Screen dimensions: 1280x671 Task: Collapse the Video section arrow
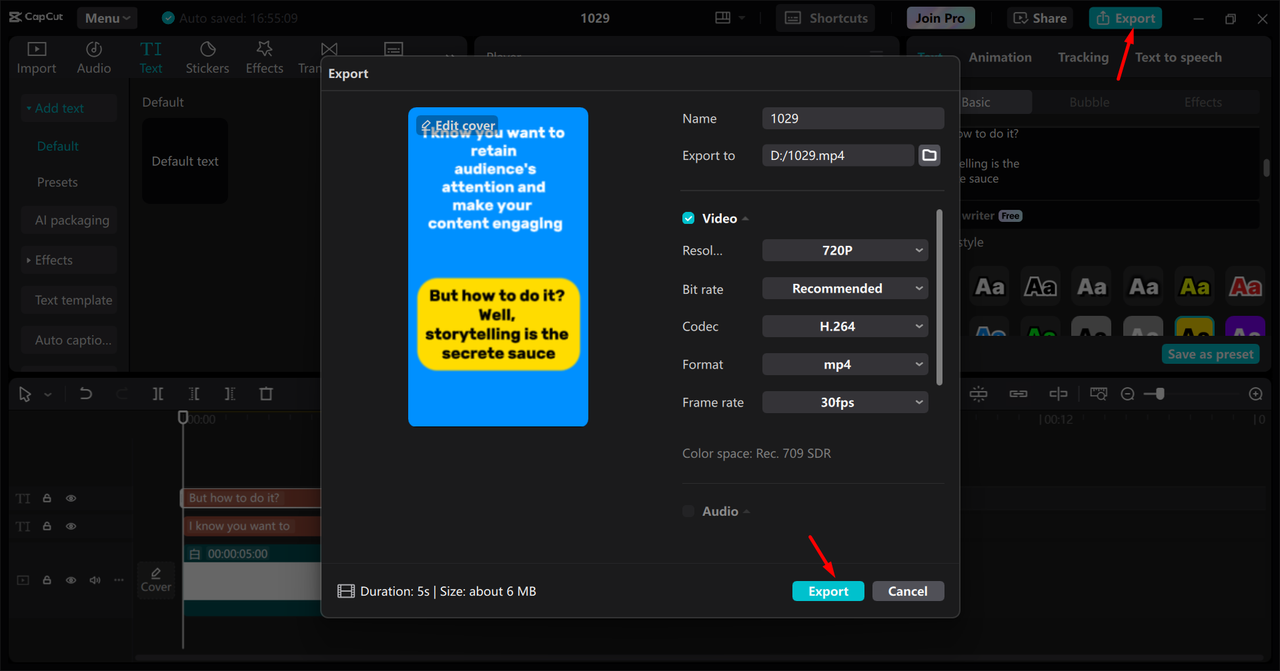click(x=746, y=219)
